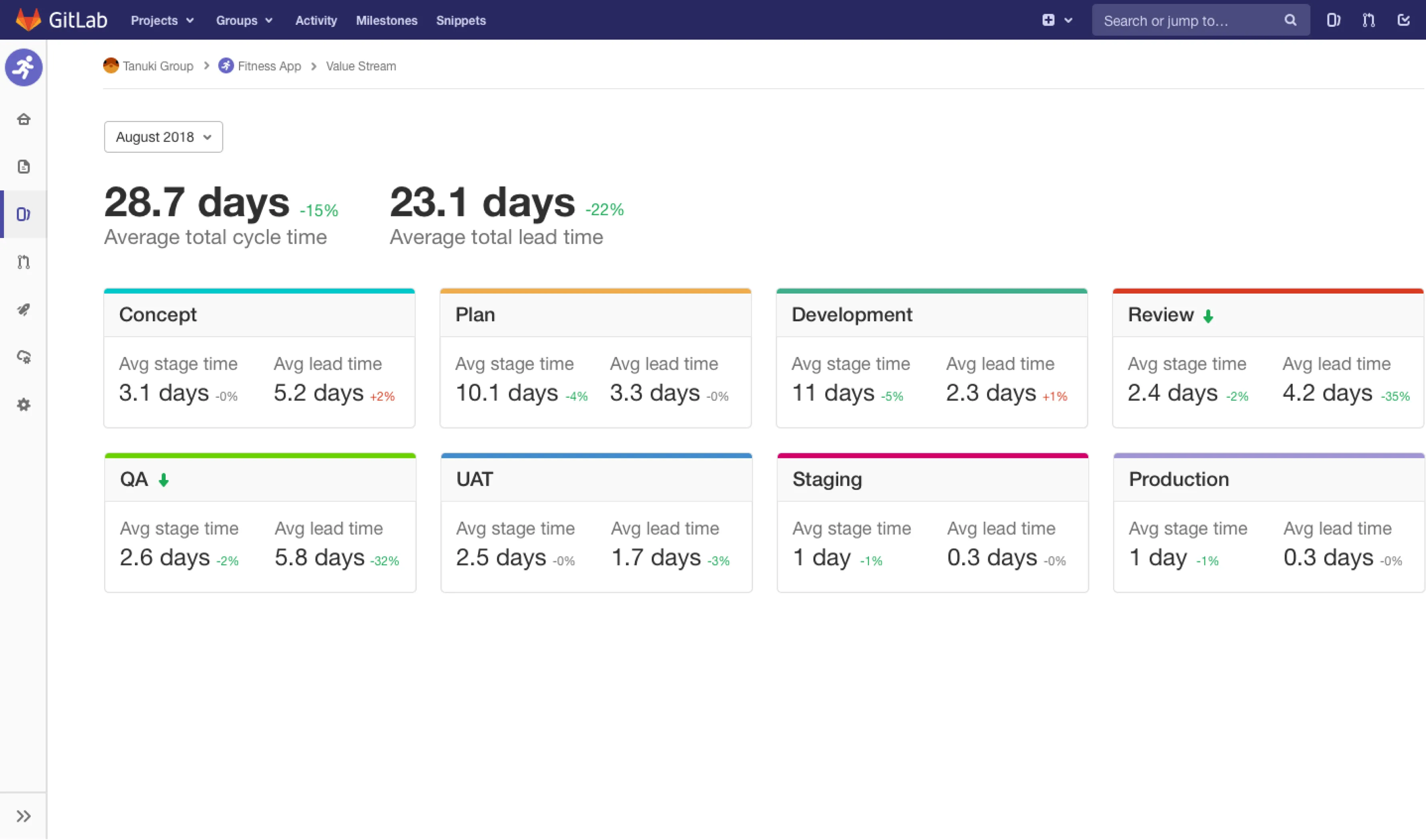
Task: Open the operations cloud-gear icon in sidebar
Action: click(x=24, y=357)
